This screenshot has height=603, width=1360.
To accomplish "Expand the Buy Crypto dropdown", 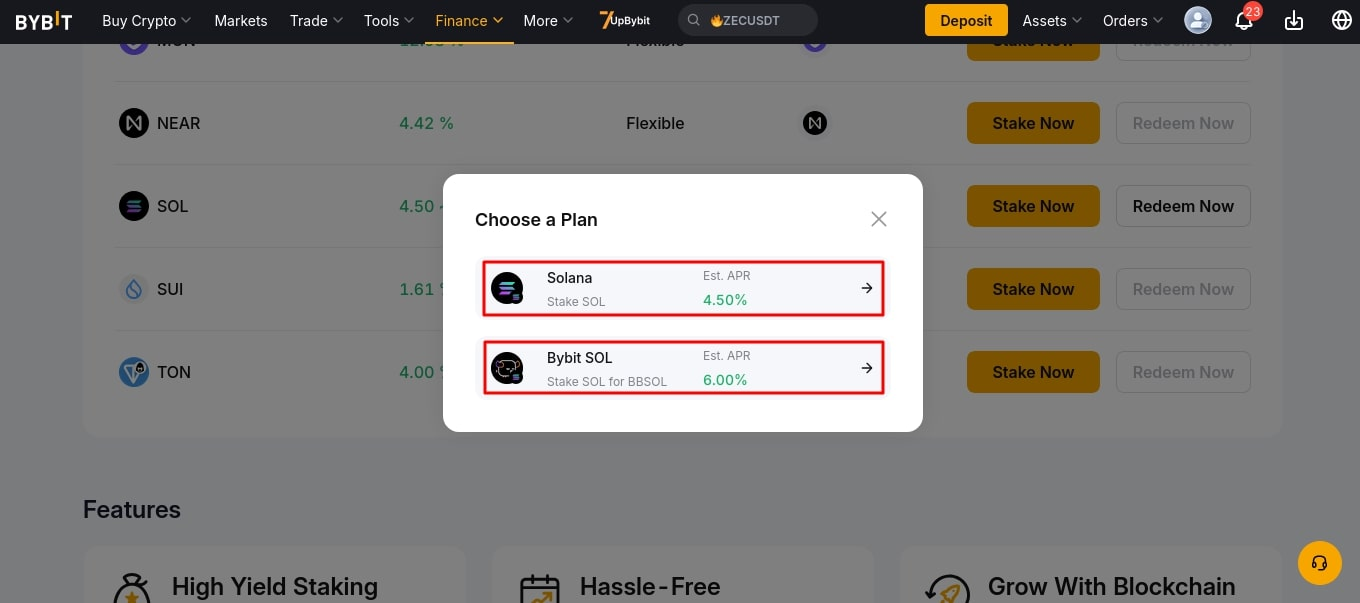I will (x=146, y=21).
